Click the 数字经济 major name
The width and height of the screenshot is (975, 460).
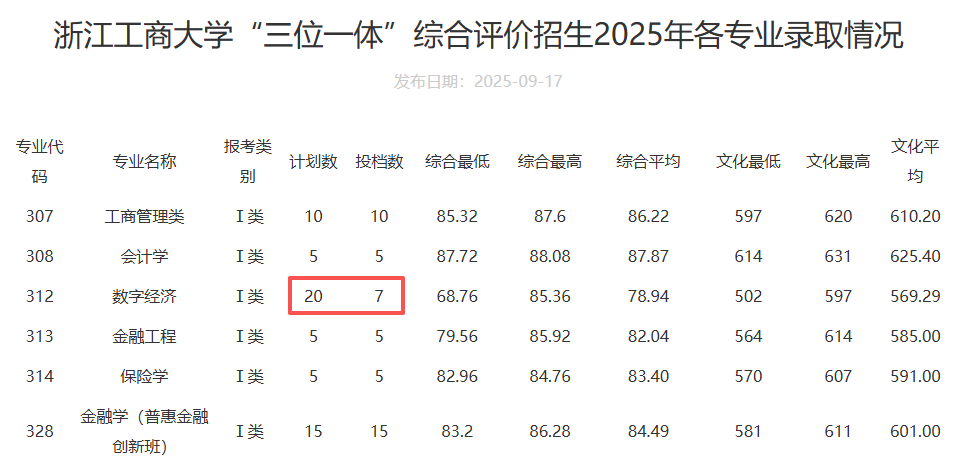(x=145, y=296)
